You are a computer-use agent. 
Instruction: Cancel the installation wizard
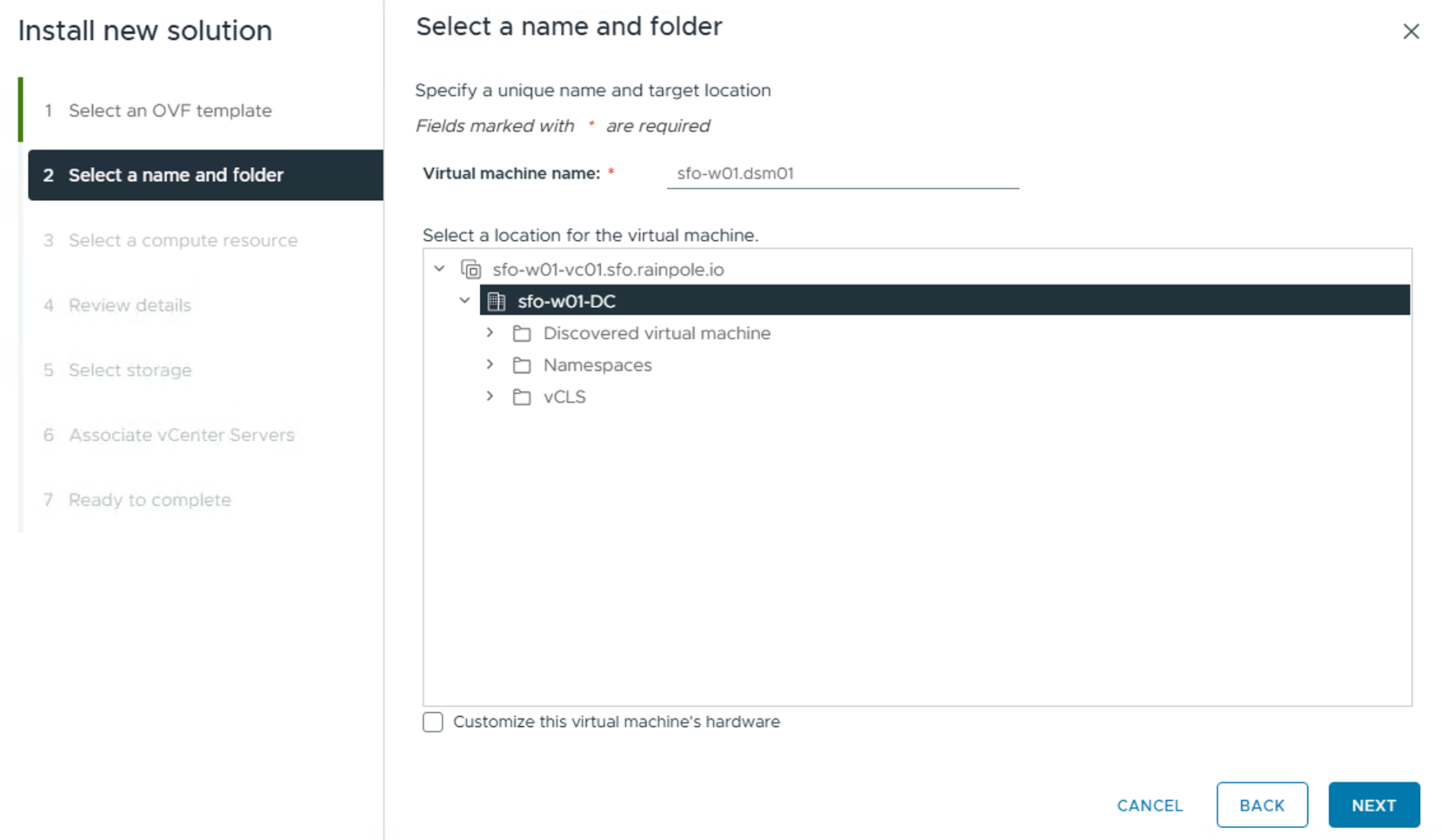pos(1150,805)
